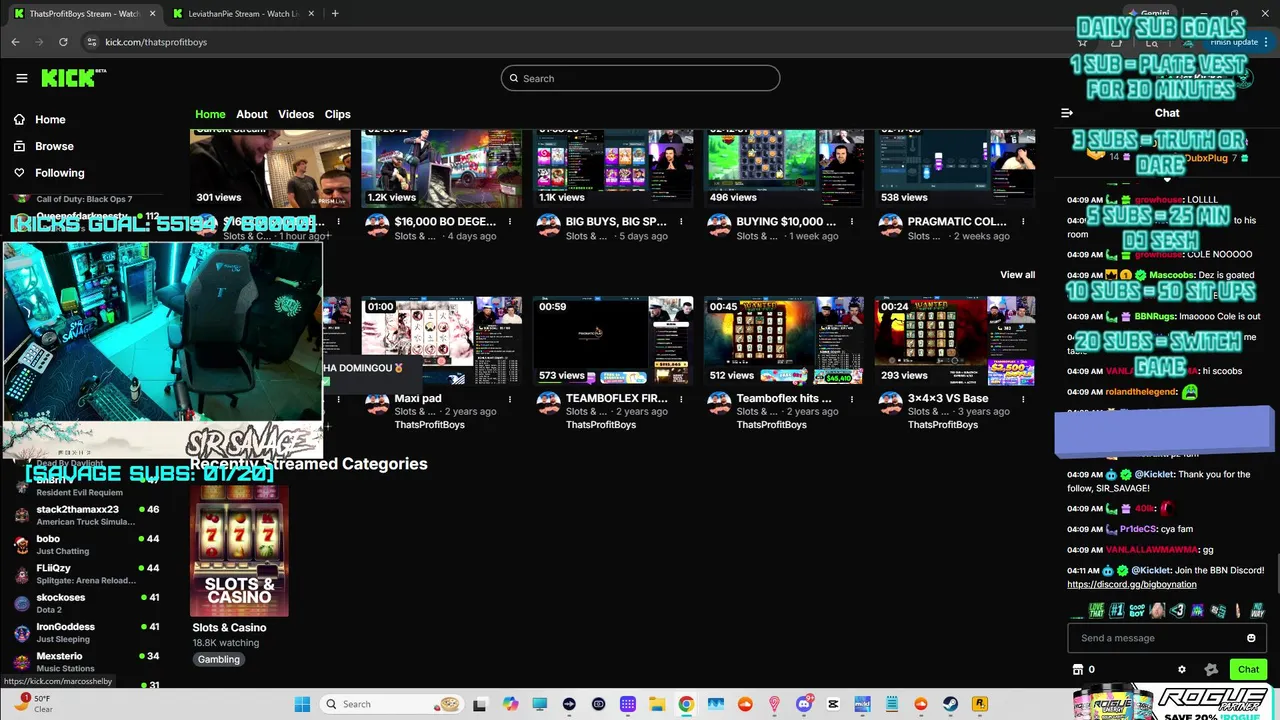
Task: Open options for 'TEAMBOFLEX FIR...' clip
Action: 681,398
